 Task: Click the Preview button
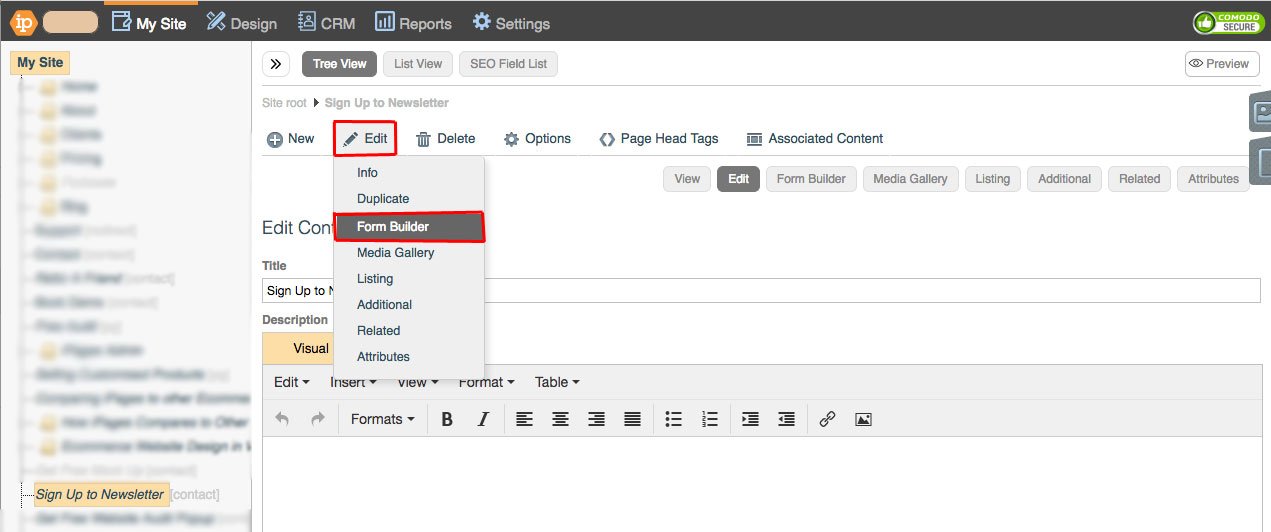[1221, 64]
